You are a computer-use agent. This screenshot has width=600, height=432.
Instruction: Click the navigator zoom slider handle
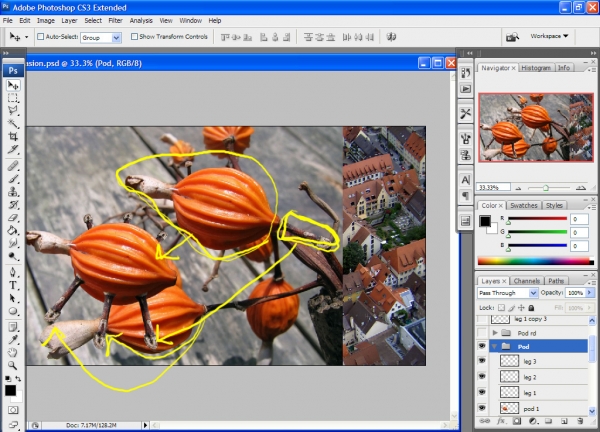[x=546, y=188]
